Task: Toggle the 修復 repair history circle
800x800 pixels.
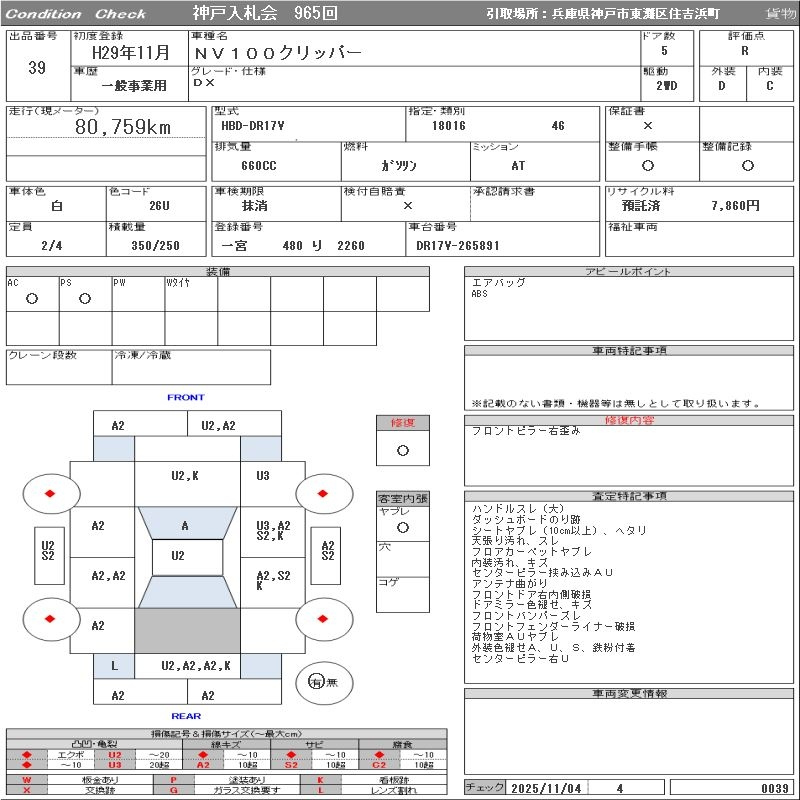Action: coord(403,450)
